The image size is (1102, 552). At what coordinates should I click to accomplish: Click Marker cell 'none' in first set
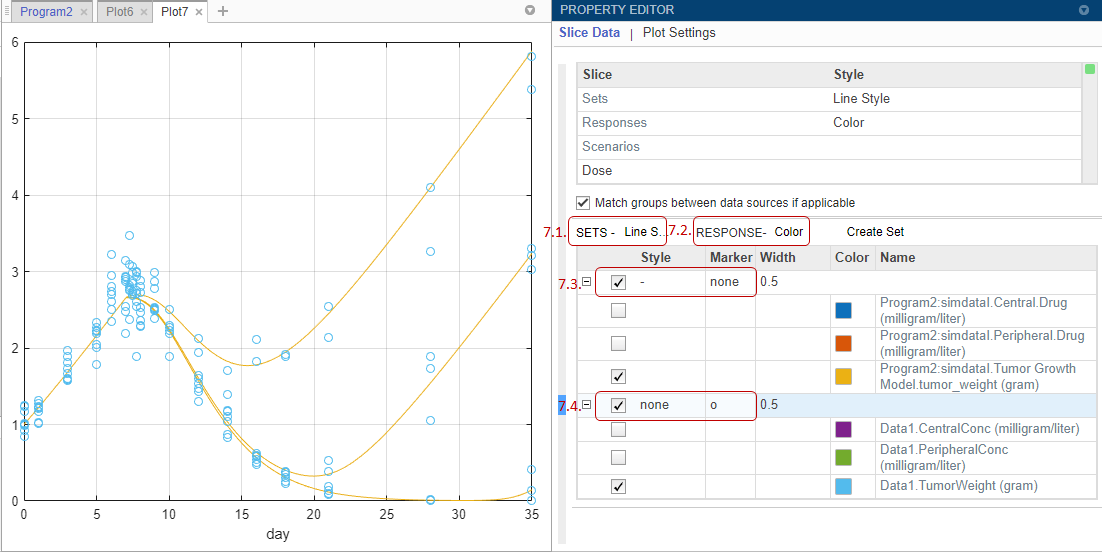(730, 282)
